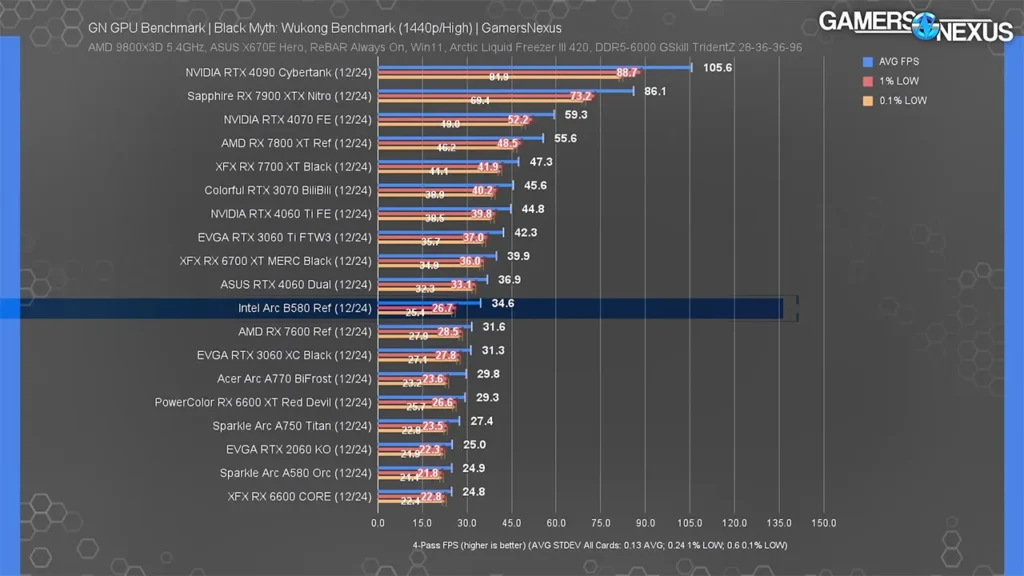
Task: Click the 34.6 value for Arc B580
Action: pos(503,303)
